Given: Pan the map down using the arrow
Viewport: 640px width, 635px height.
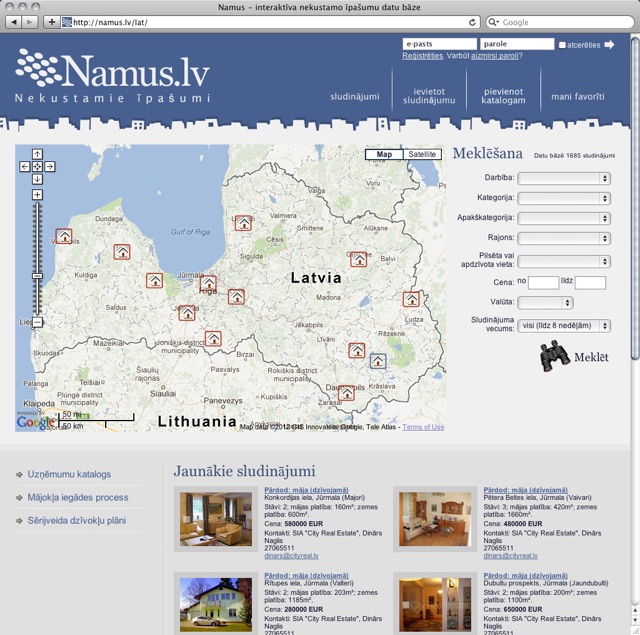Looking at the screenshot, I should 37,179.
